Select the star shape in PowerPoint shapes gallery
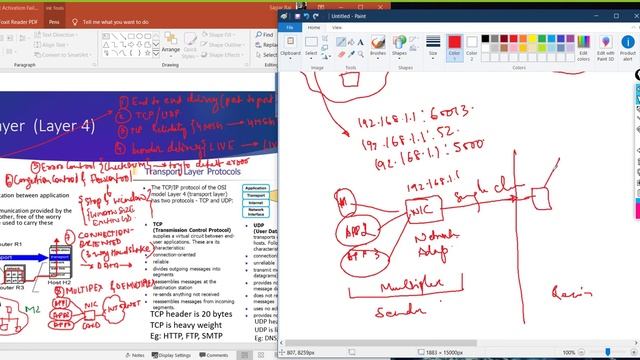The height and width of the screenshot is (360, 640). [148, 53]
